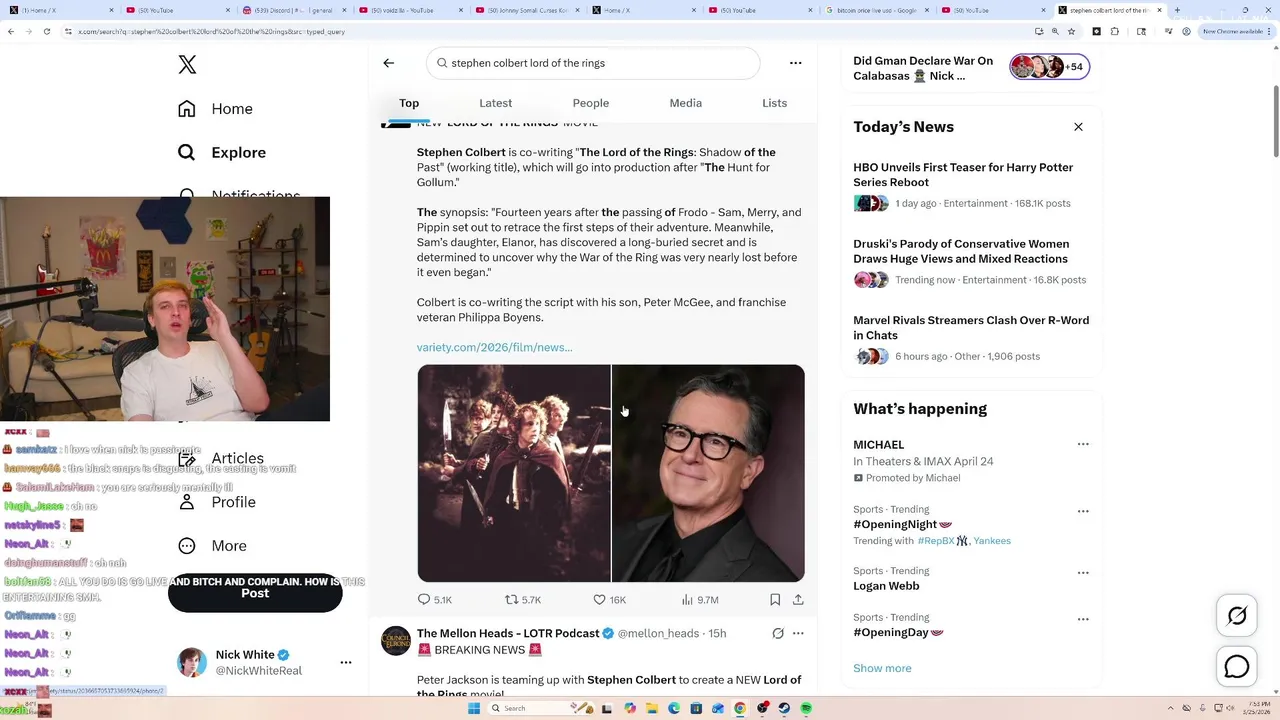Open Steam from the taskbar
This screenshot has height=720, width=1280.
point(784,708)
